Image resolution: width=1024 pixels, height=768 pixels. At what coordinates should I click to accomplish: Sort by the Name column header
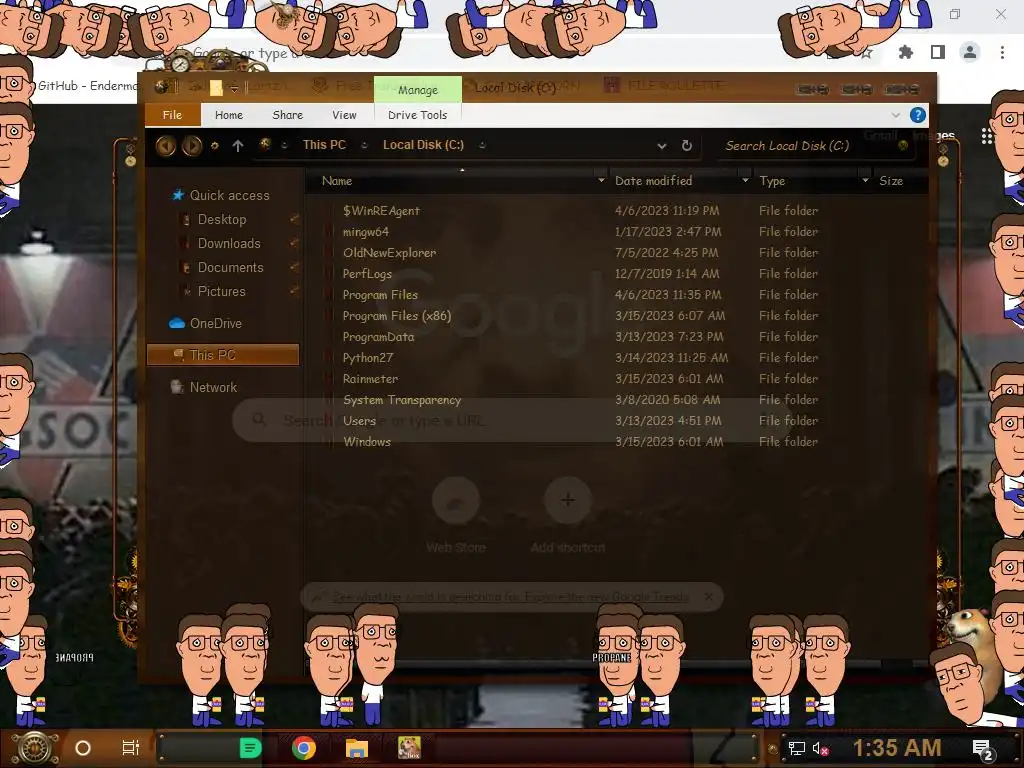tap(336, 181)
